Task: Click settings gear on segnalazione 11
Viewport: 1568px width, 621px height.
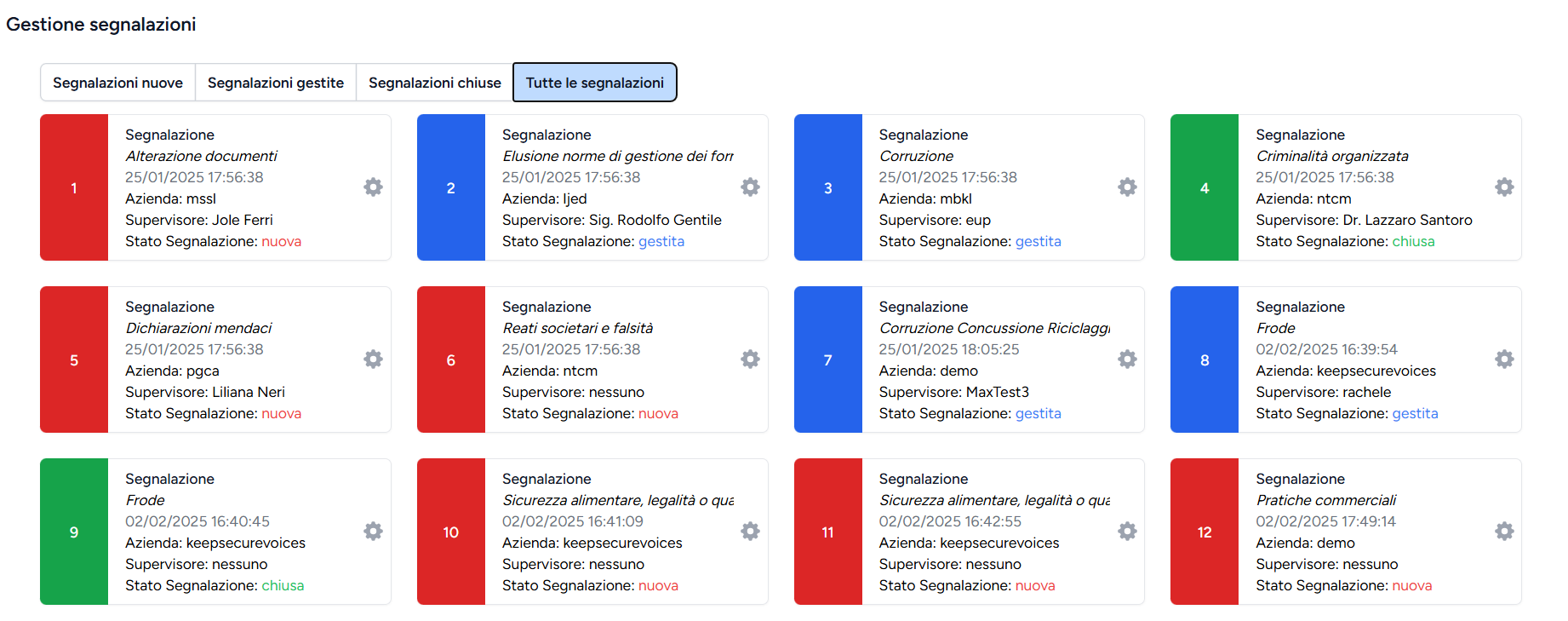Action: point(1127,531)
